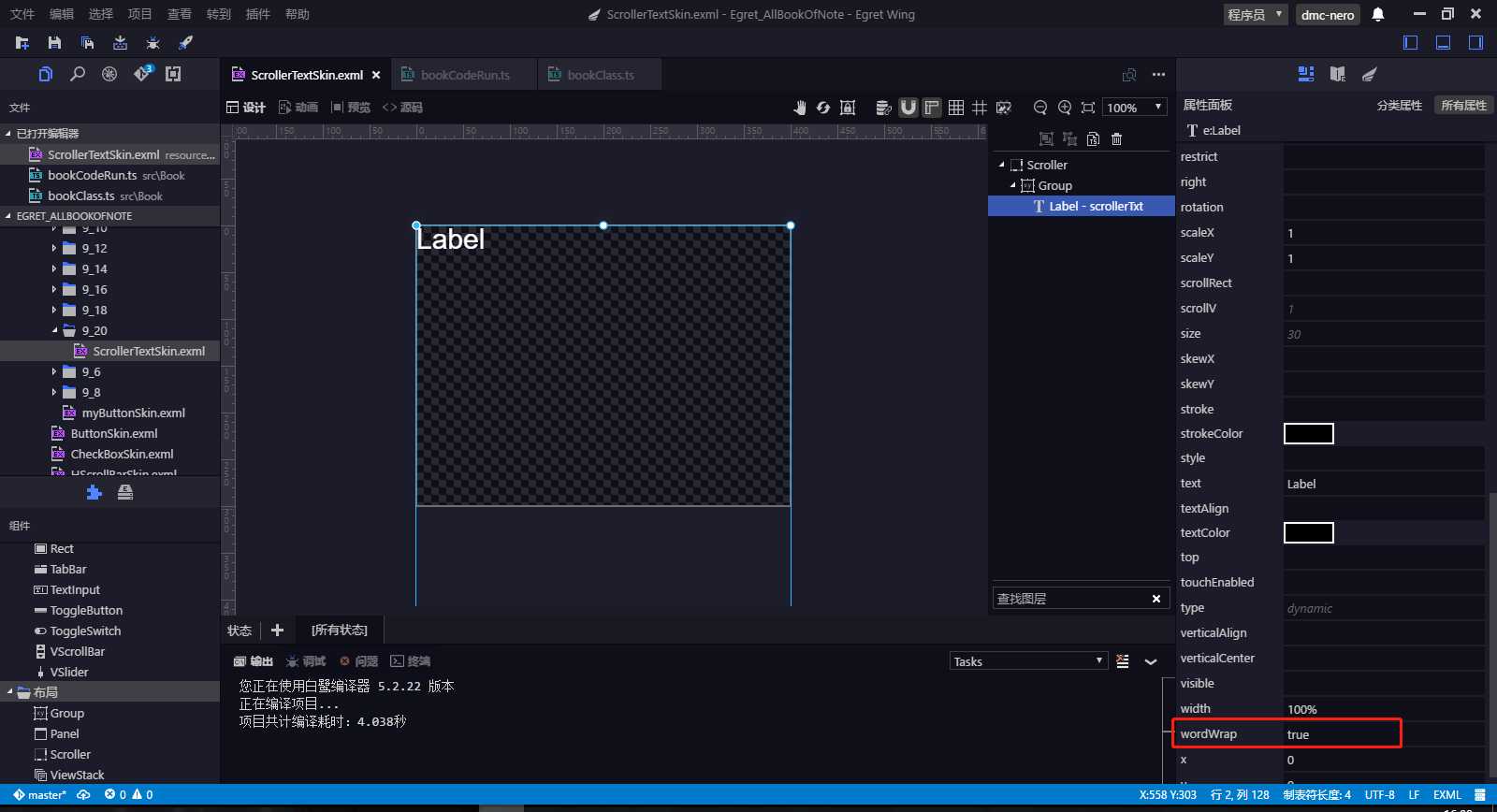Viewport: 1497px width, 812px height.
Task: Click the save file icon
Action: tap(54, 43)
